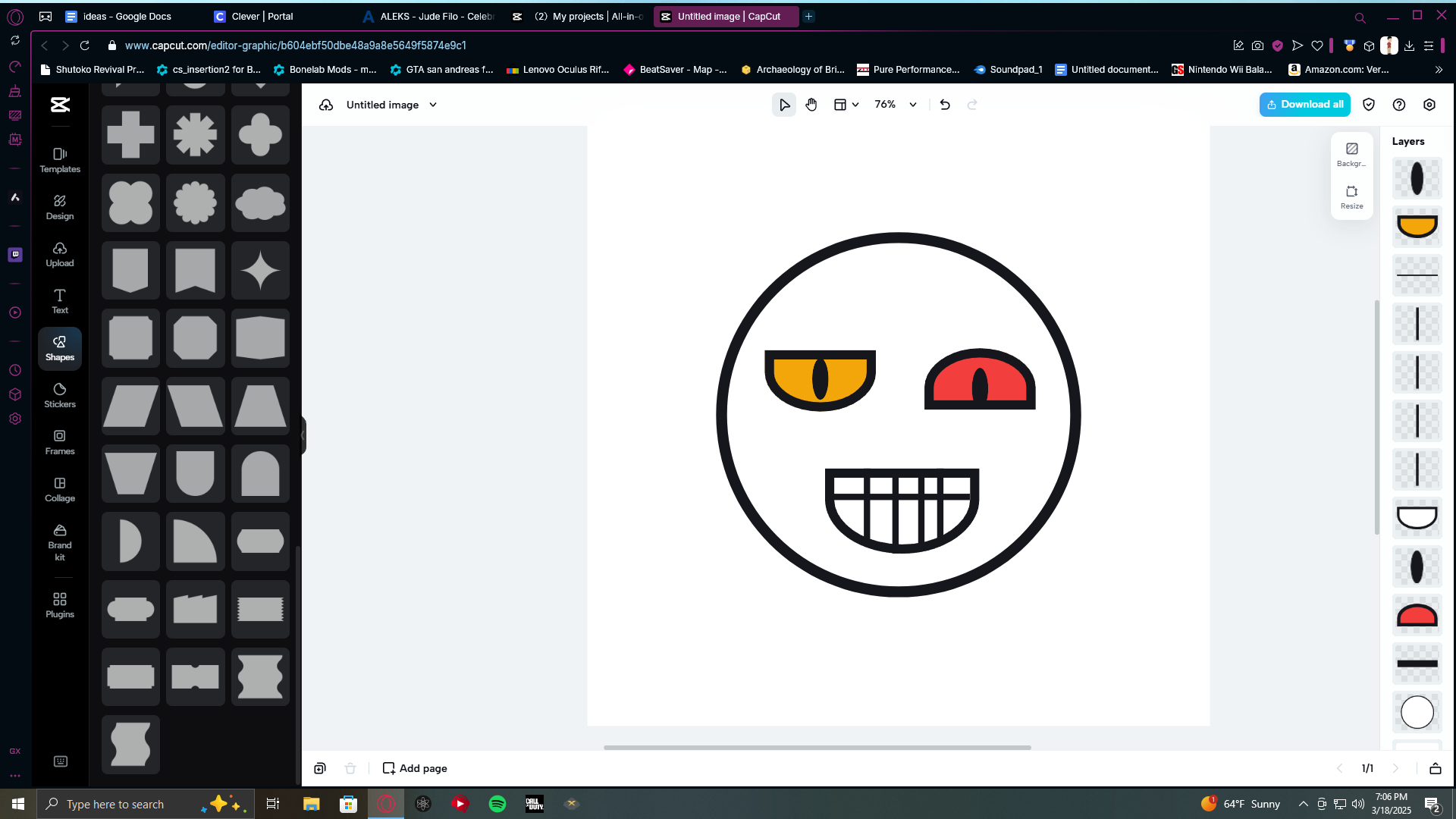Open the BeatSaver bookmark

click(x=675, y=69)
